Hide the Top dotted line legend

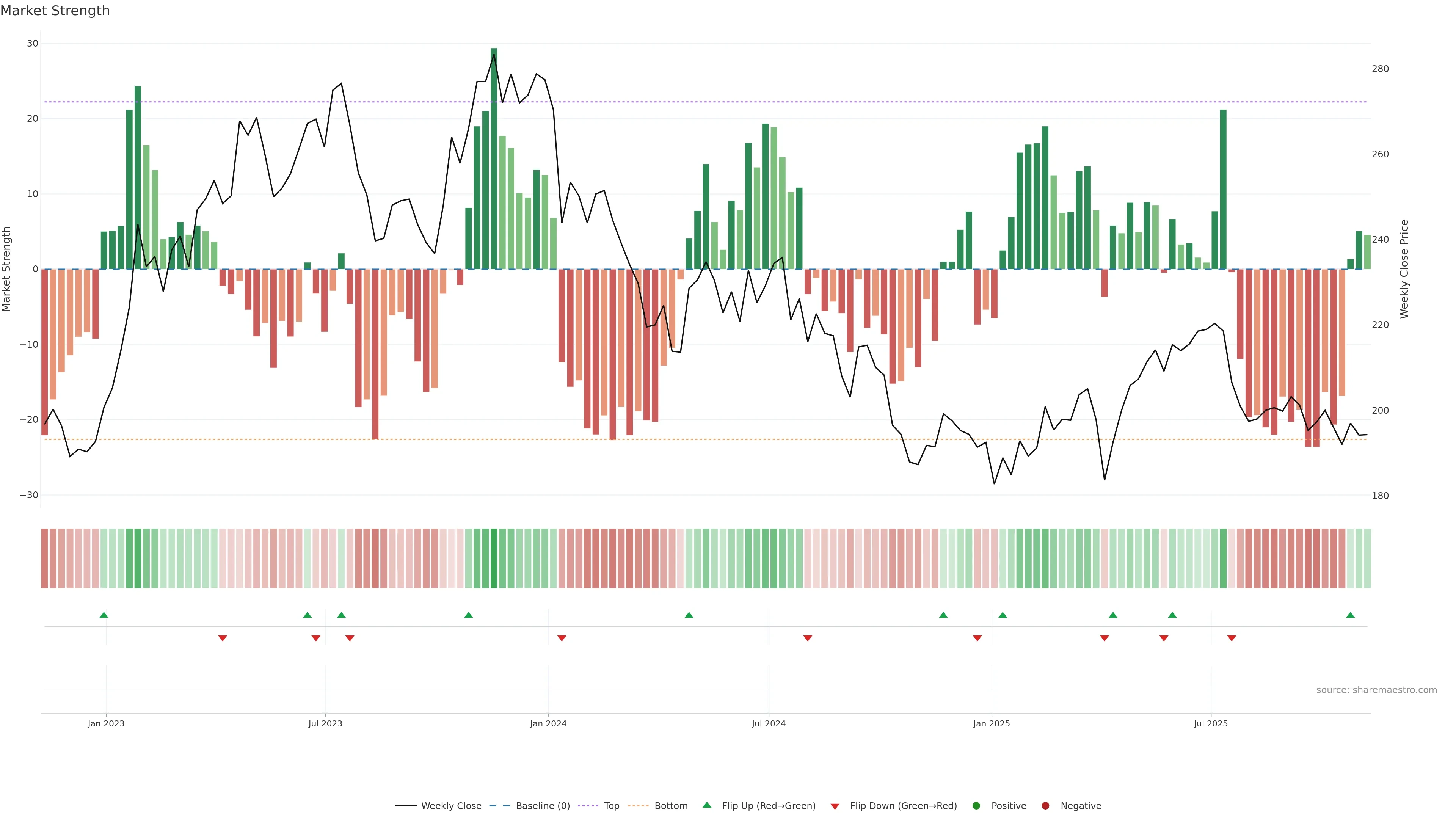(x=611, y=806)
